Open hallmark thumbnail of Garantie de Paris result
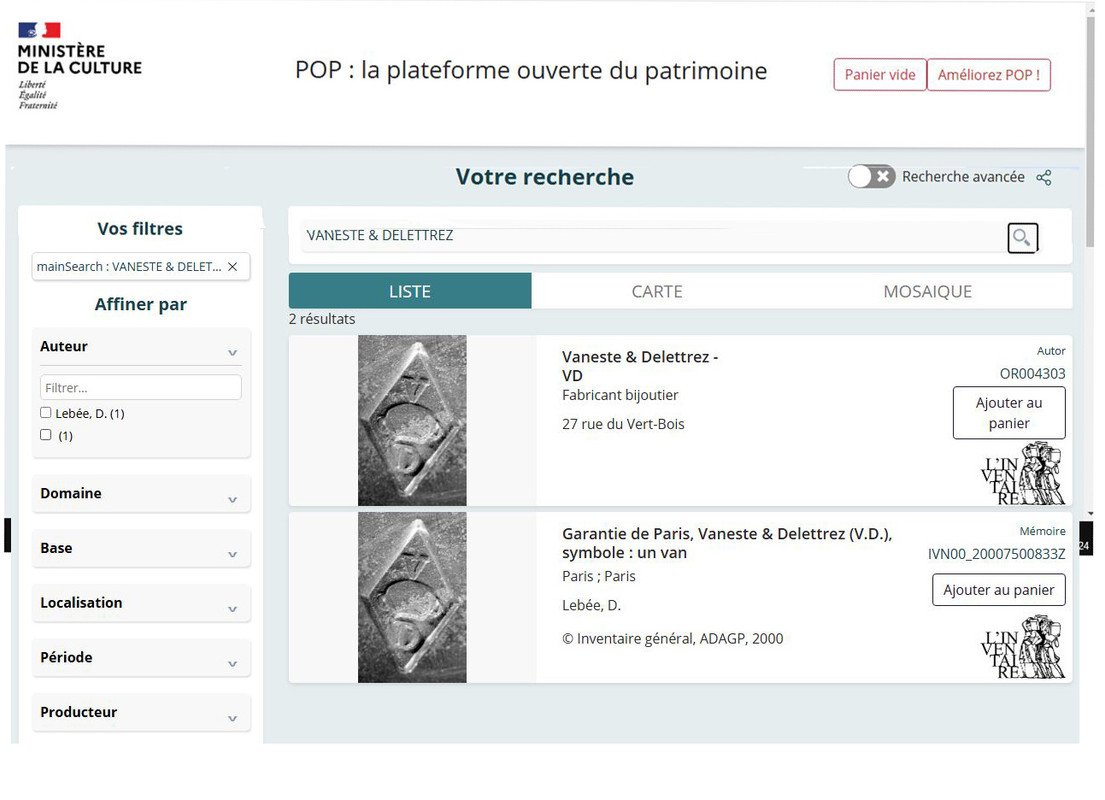Viewport: 1105px width, 800px height. point(412,597)
